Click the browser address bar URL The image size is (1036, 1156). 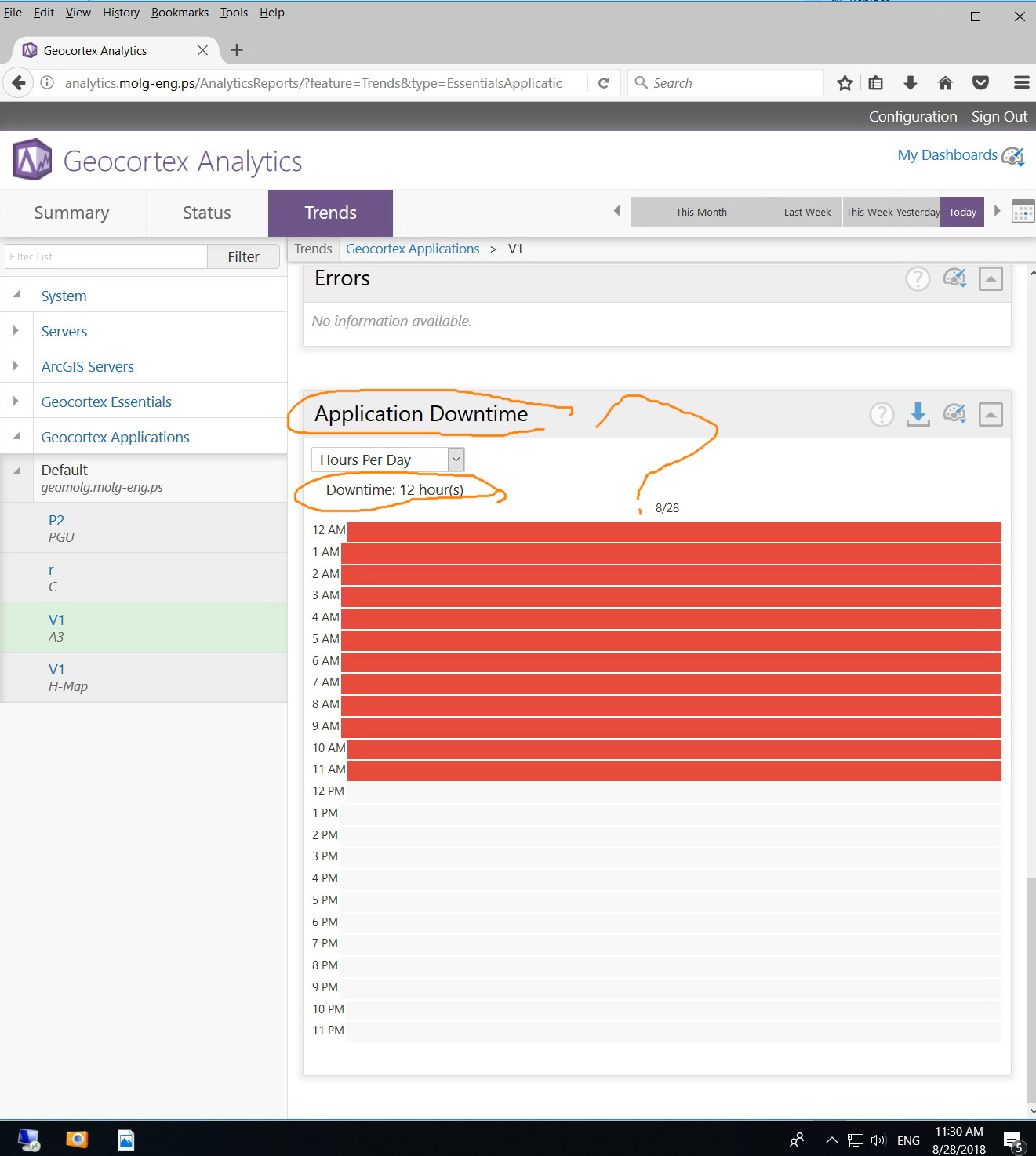(314, 82)
